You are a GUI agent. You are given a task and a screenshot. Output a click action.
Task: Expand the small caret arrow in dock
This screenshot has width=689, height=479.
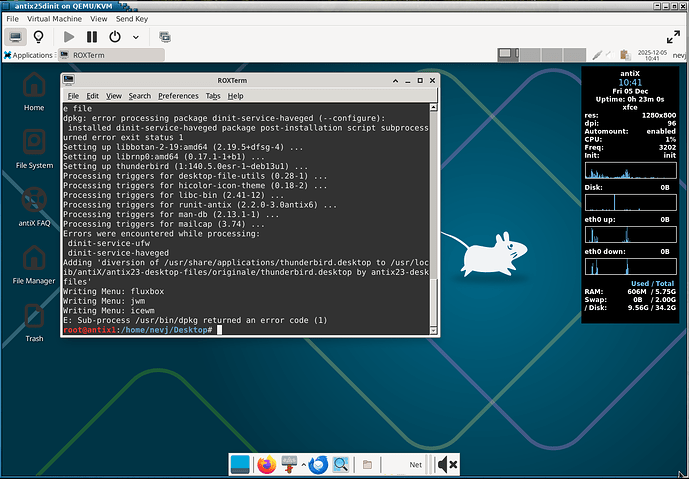[303, 464]
